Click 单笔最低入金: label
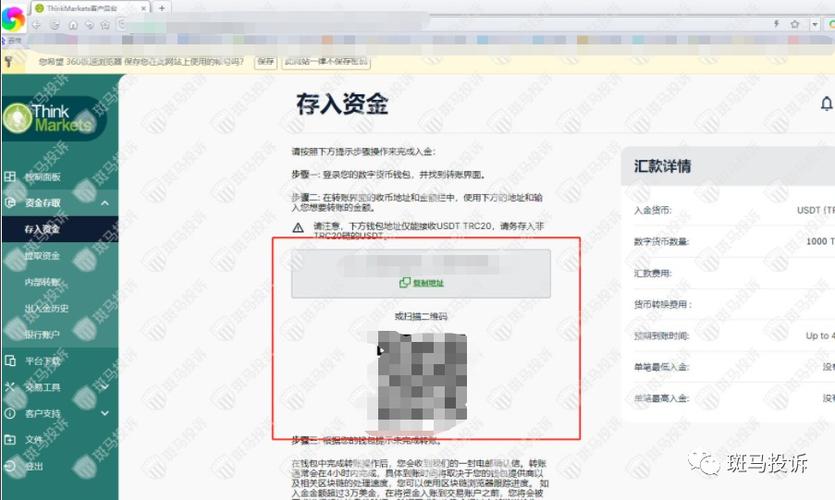835x500 pixels. click(x=661, y=367)
